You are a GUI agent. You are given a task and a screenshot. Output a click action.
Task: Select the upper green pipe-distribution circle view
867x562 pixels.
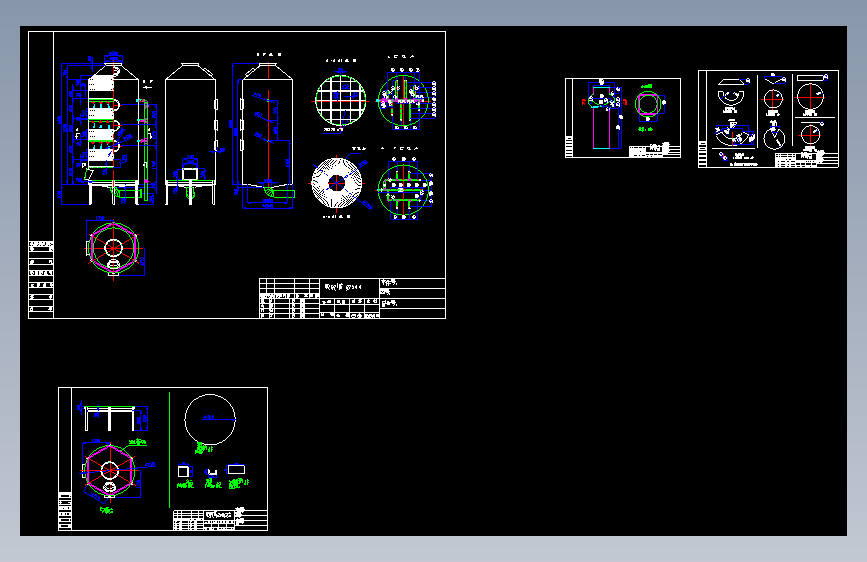pyautogui.click(x=406, y=99)
